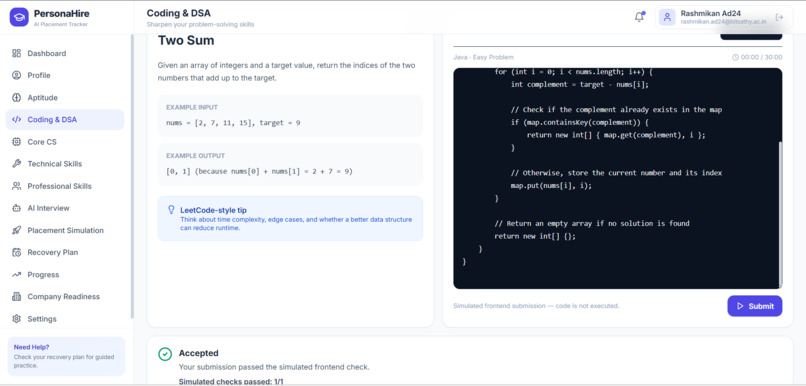Click the 'Java - Easy Problem' label
Image resolution: width=806 pixels, height=386 pixels.
point(483,58)
